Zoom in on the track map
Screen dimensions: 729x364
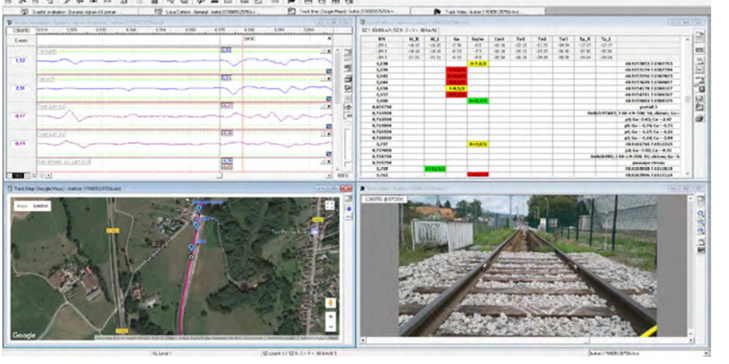[x=331, y=317]
